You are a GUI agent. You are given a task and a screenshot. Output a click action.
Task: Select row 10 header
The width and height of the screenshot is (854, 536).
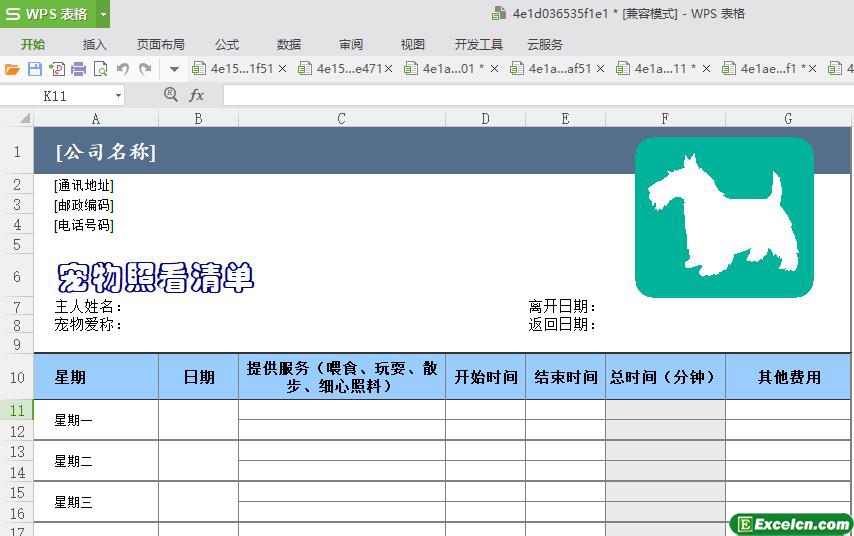(17, 377)
